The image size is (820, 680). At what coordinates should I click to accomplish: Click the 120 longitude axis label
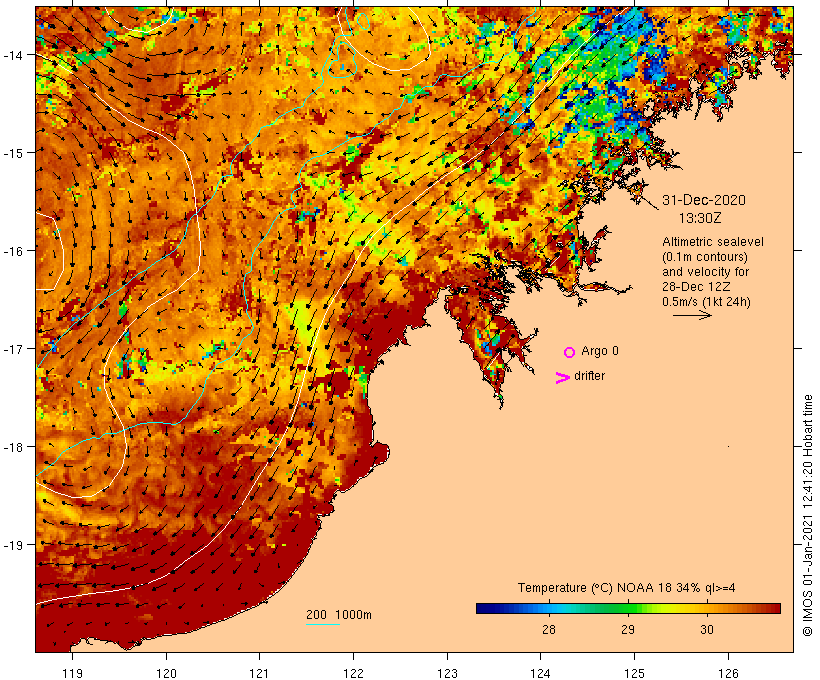pyautogui.click(x=166, y=673)
